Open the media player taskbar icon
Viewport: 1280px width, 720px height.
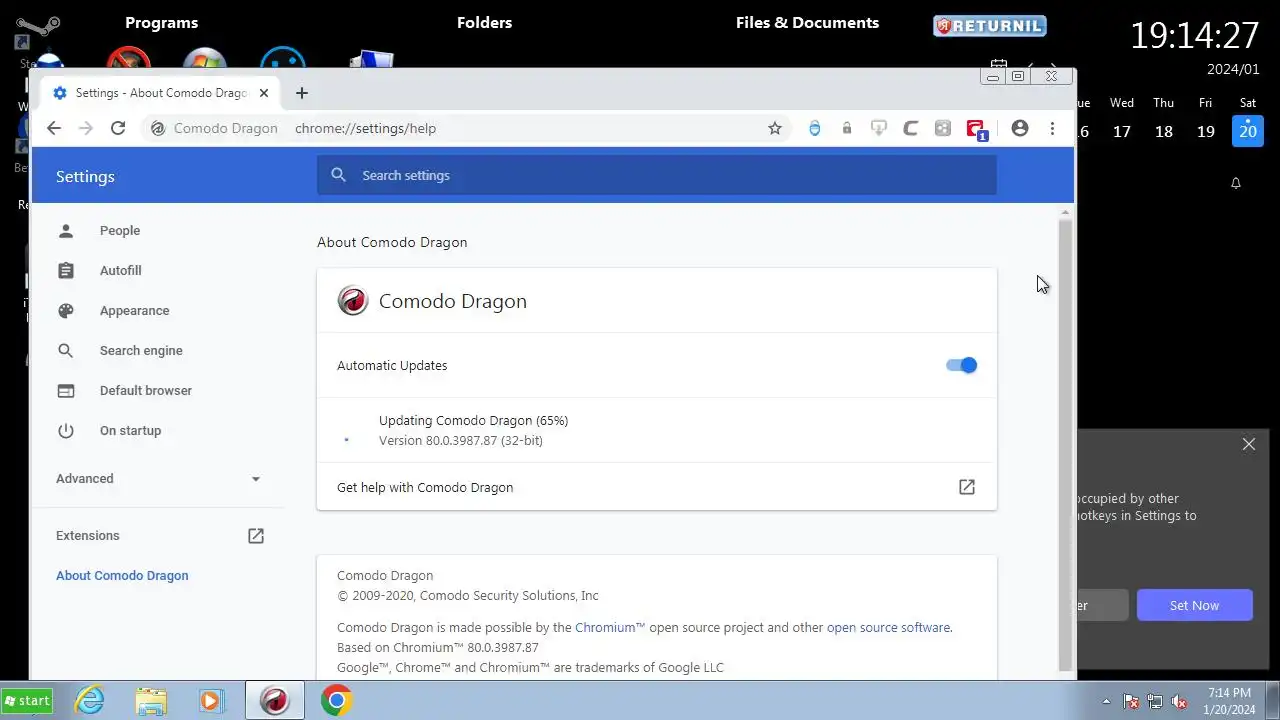[x=211, y=701]
